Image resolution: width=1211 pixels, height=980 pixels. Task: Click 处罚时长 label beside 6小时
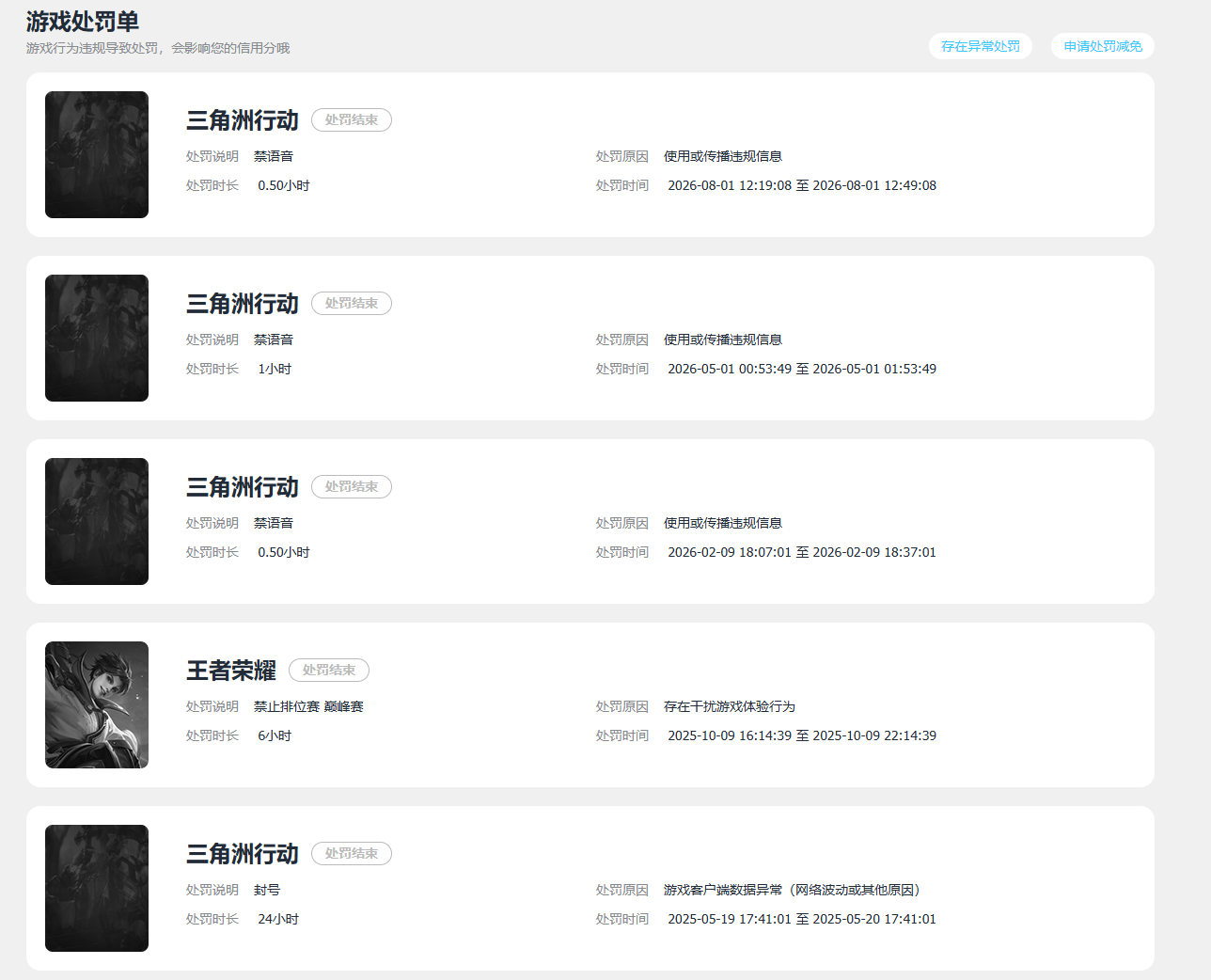212,736
